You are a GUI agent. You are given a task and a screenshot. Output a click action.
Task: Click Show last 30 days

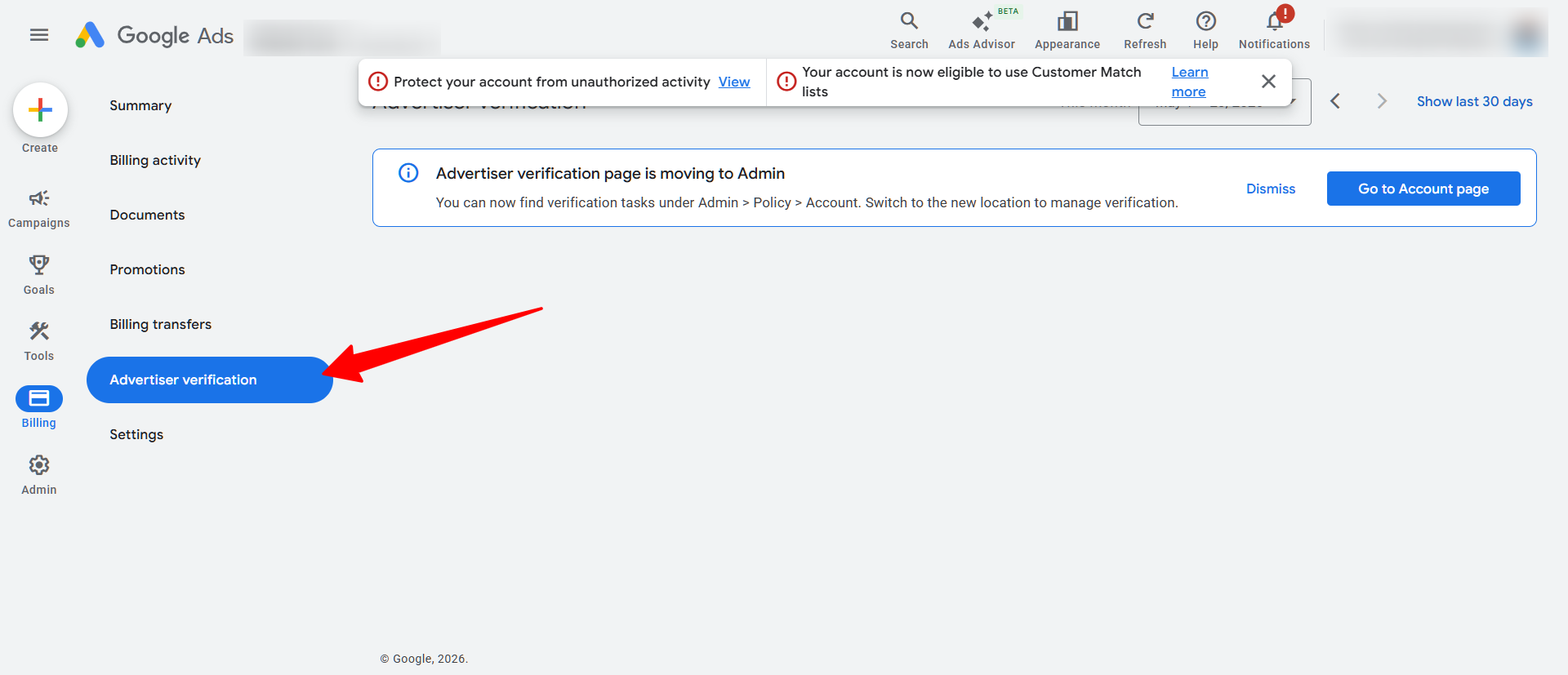coord(1474,101)
